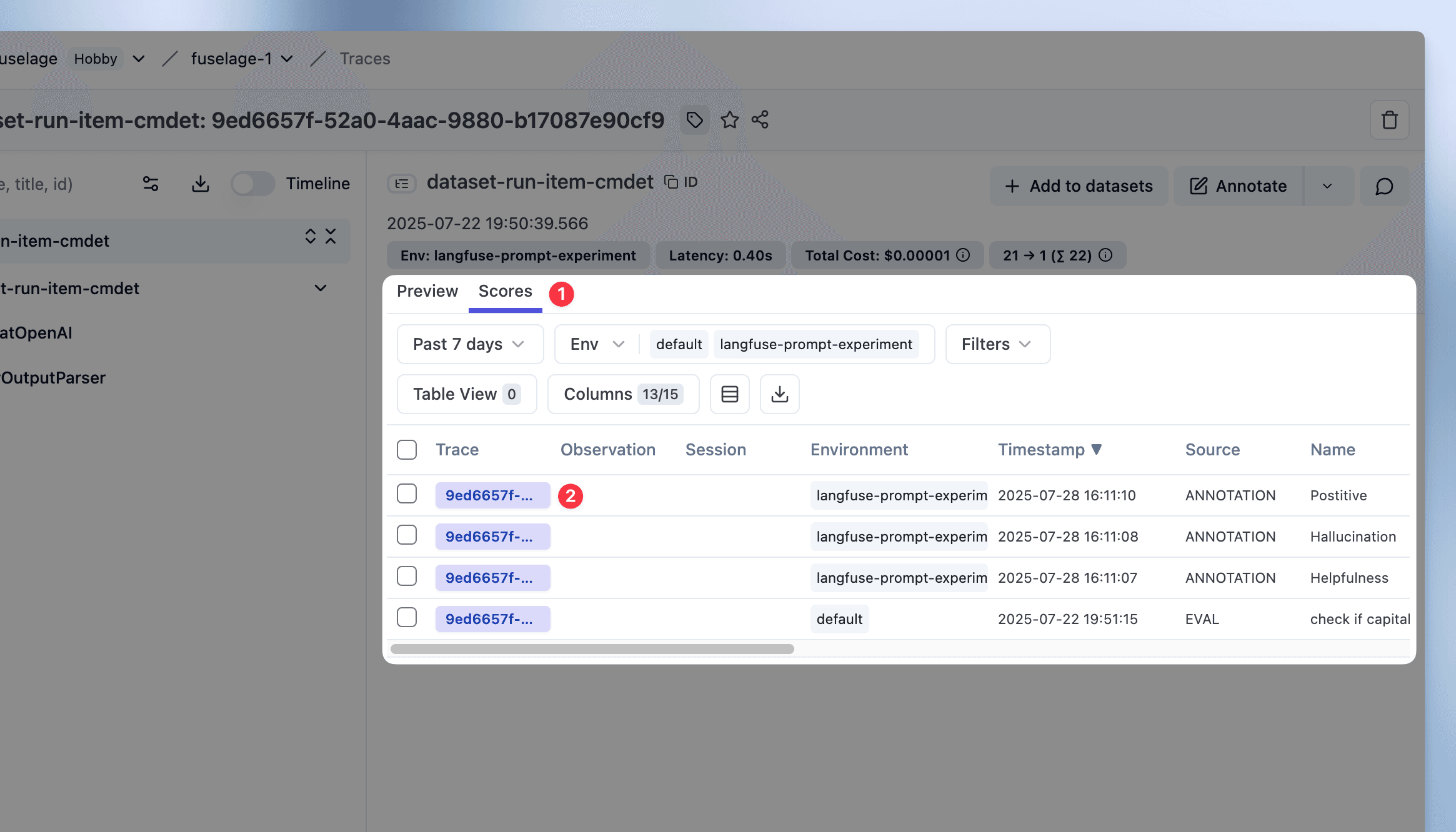Tick the select-all checkbox in table header
This screenshot has height=832, width=1456.
click(x=407, y=450)
